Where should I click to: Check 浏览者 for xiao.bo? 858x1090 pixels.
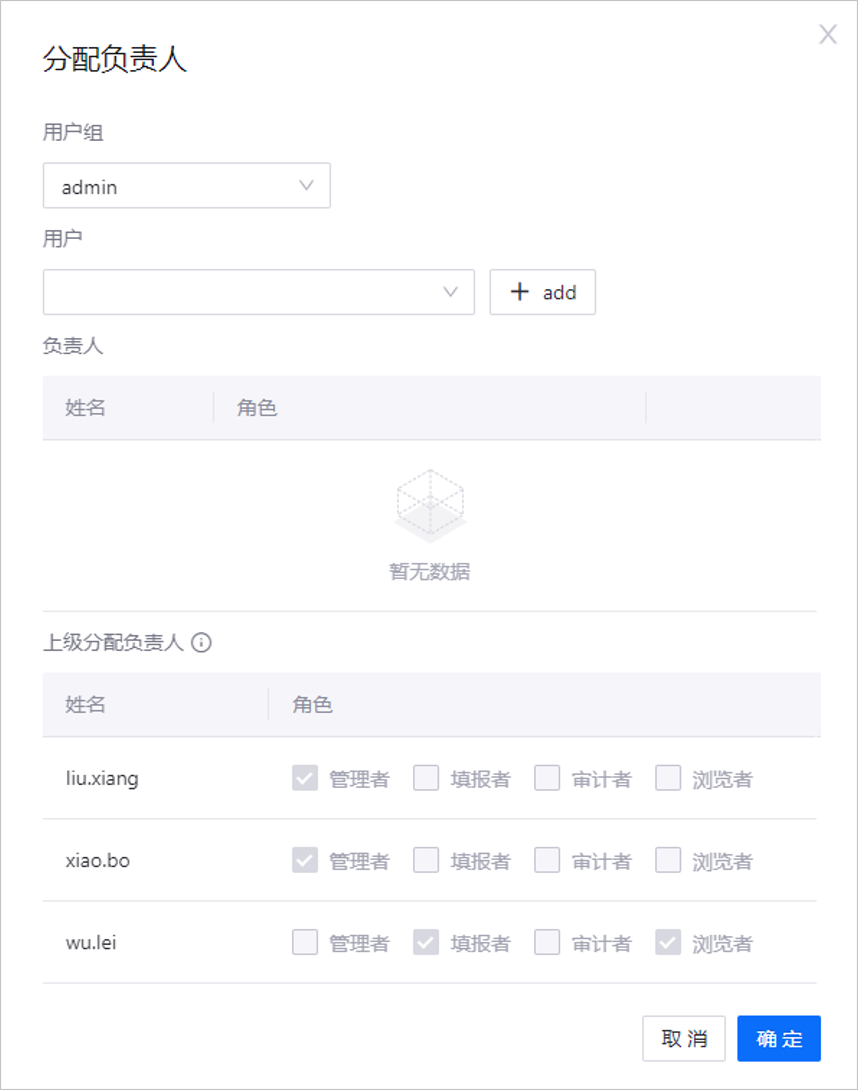[667, 860]
